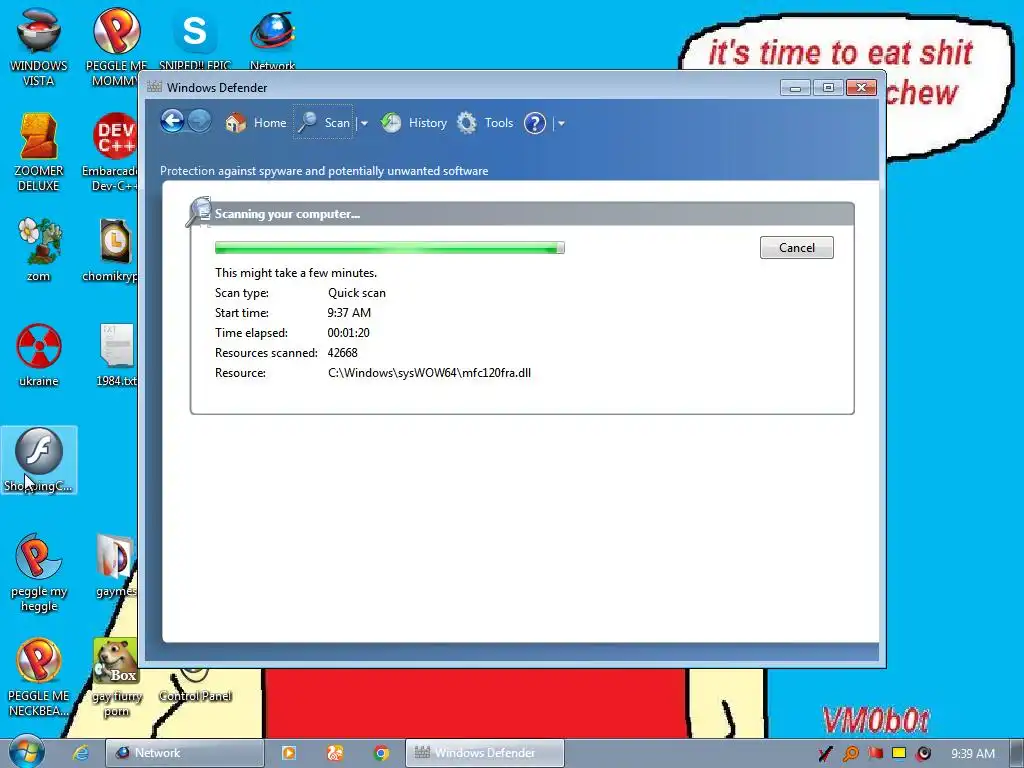
Task: Click the Quick scan type text
Action: (357, 293)
